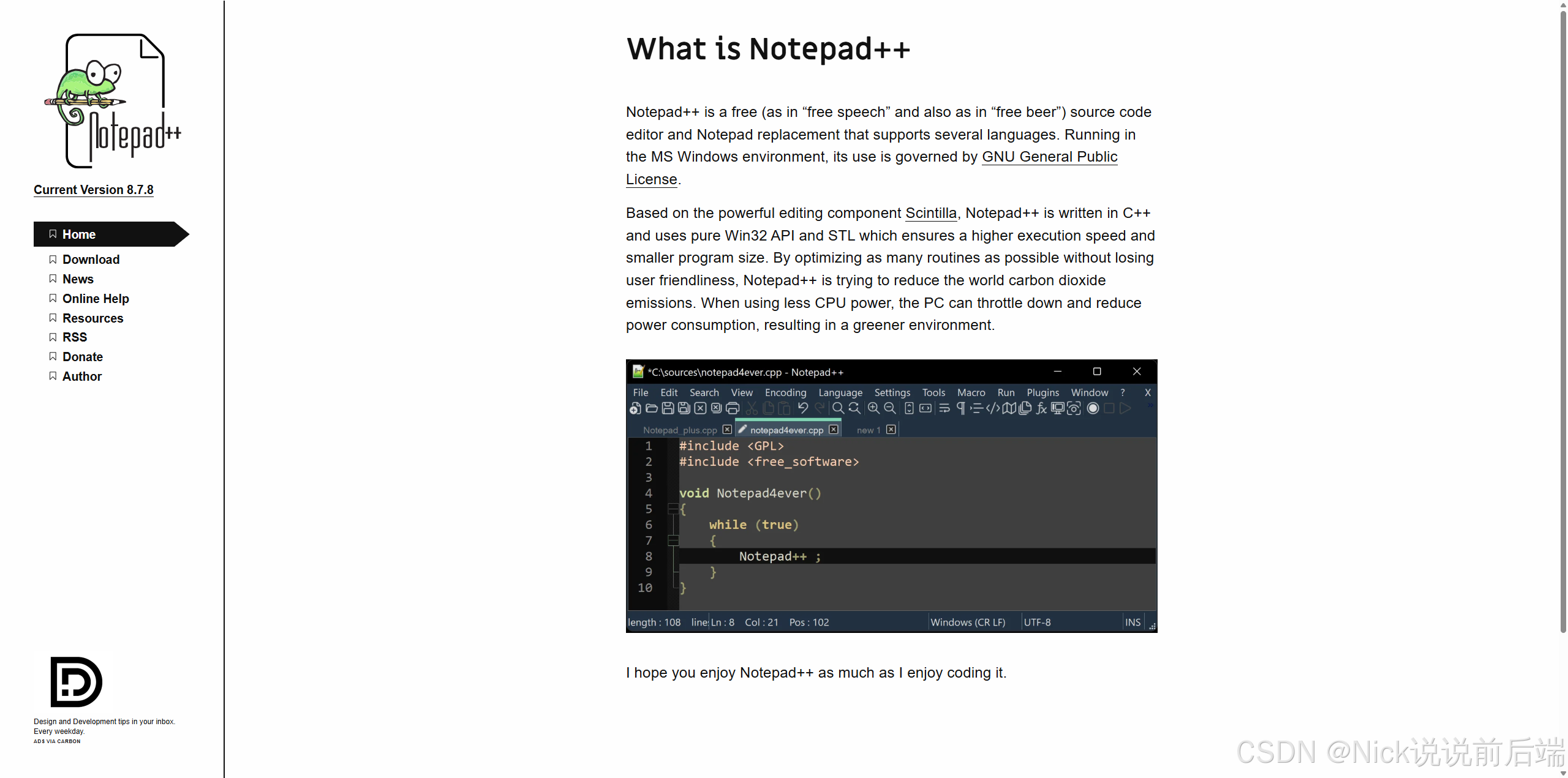Close the new 1 tab

point(891,430)
